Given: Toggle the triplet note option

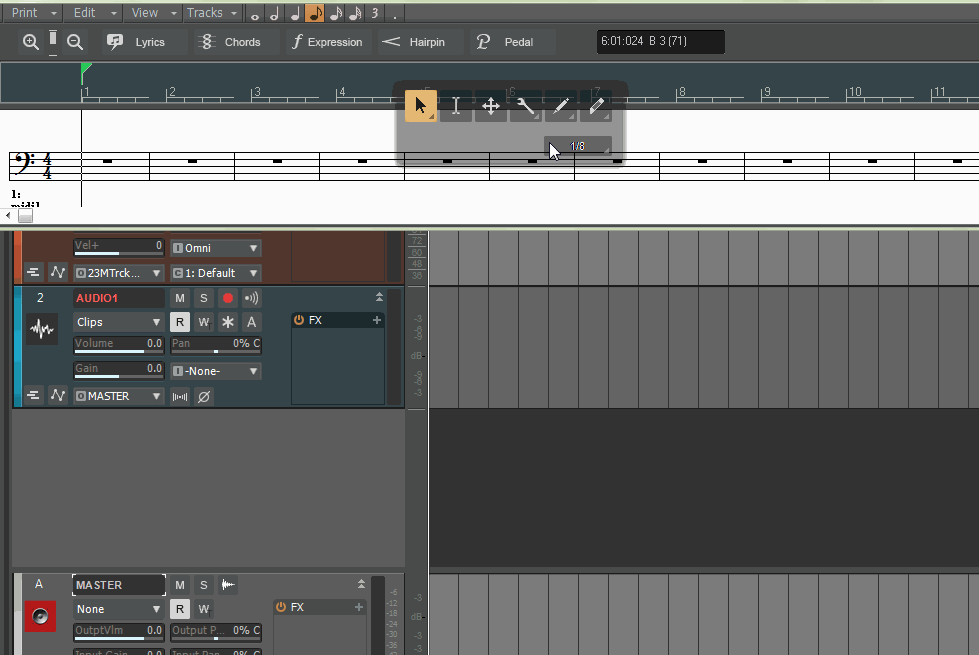Looking at the screenshot, I should point(375,13).
